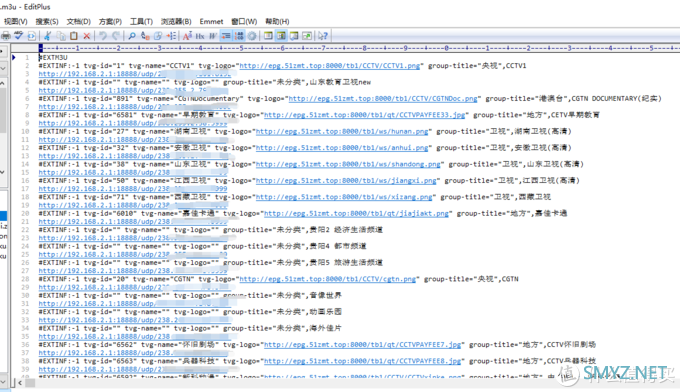Toggle the third window-panel toolbar icon
680x392 pixels.
pyautogui.click(x=294, y=36)
